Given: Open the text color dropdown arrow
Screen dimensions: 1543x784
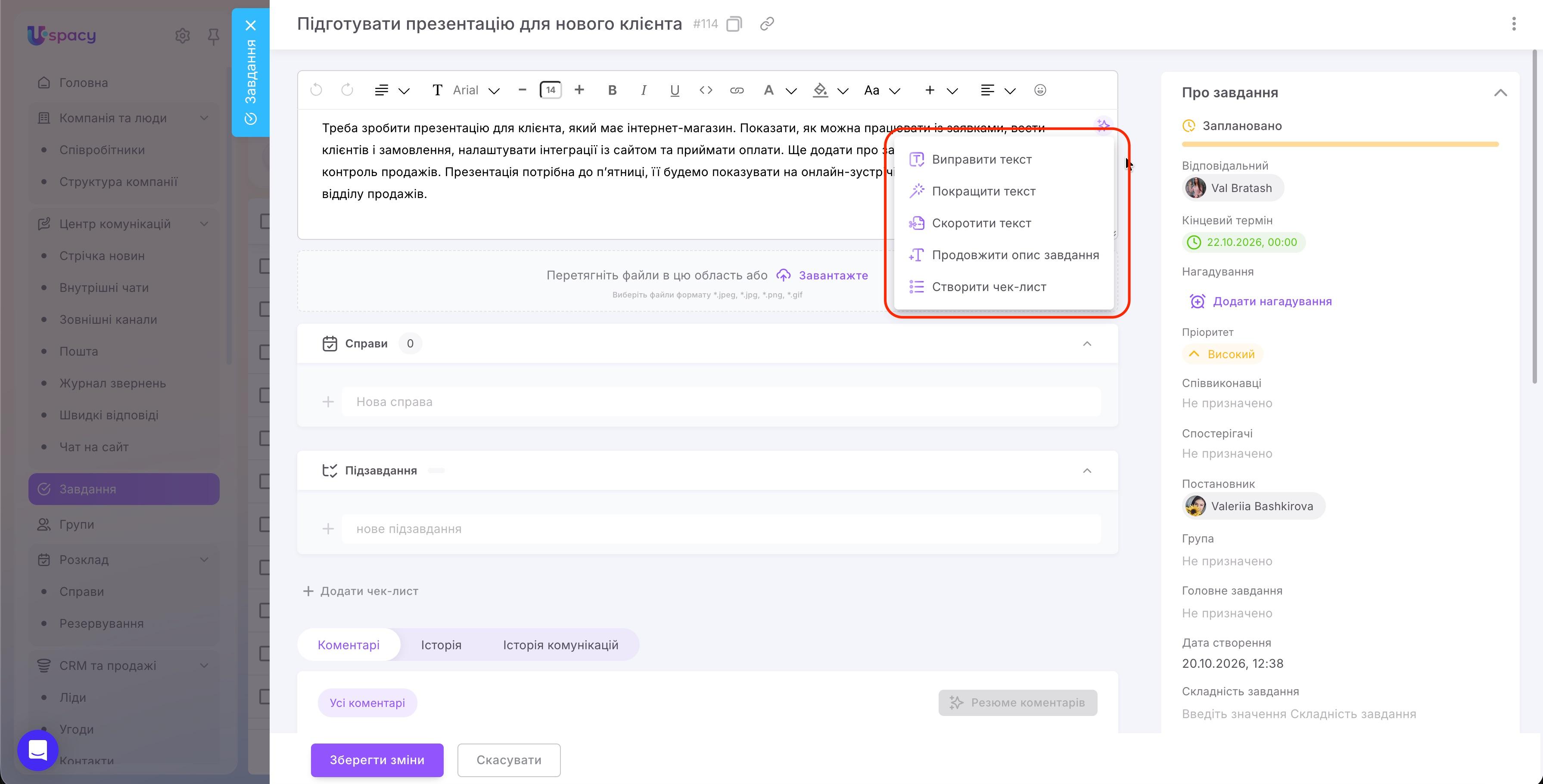Looking at the screenshot, I should pos(790,91).
